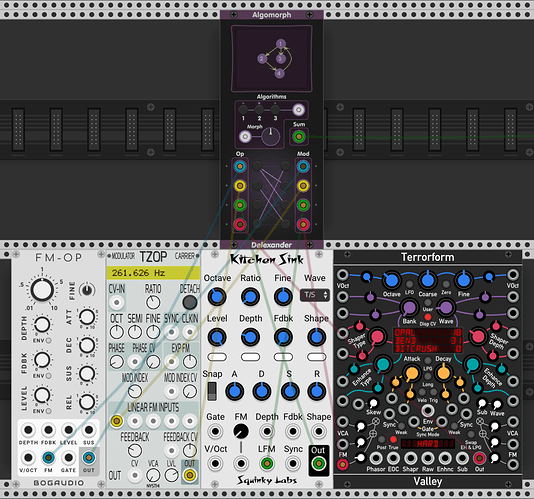The width and height of the screenshot is (534, 499).
Task: Click the blue Op input jack on Algomorph
Action: (x=240, y=167)
